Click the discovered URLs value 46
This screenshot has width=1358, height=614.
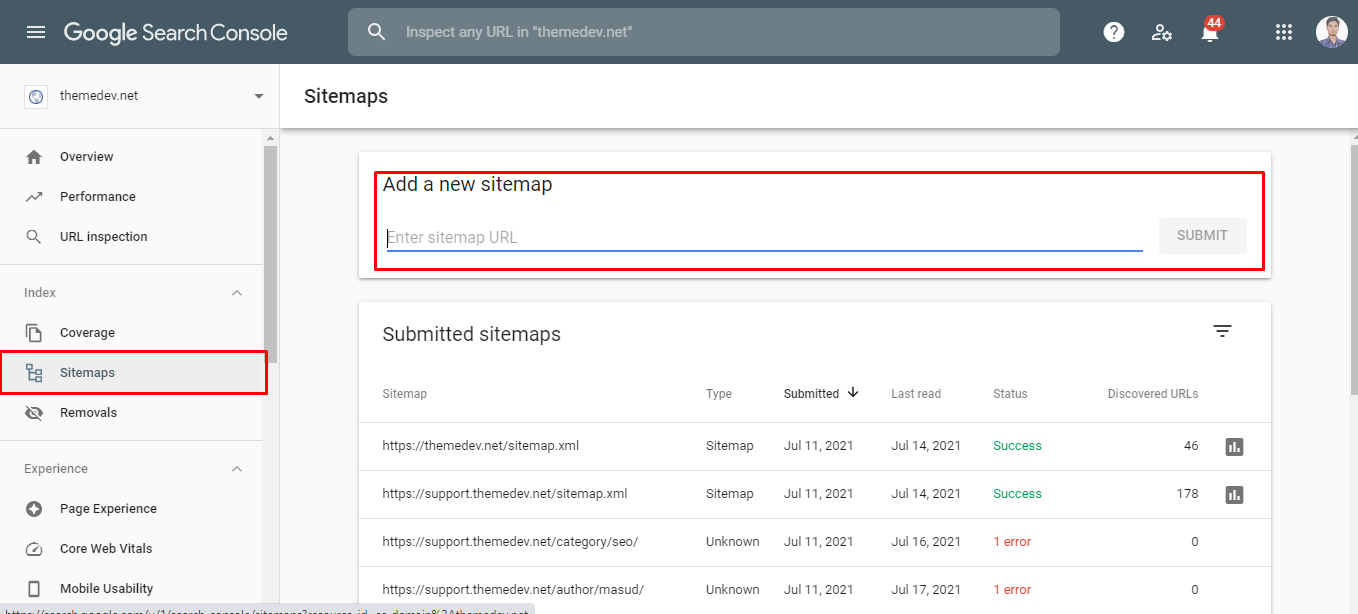(x=1191, y=446)
